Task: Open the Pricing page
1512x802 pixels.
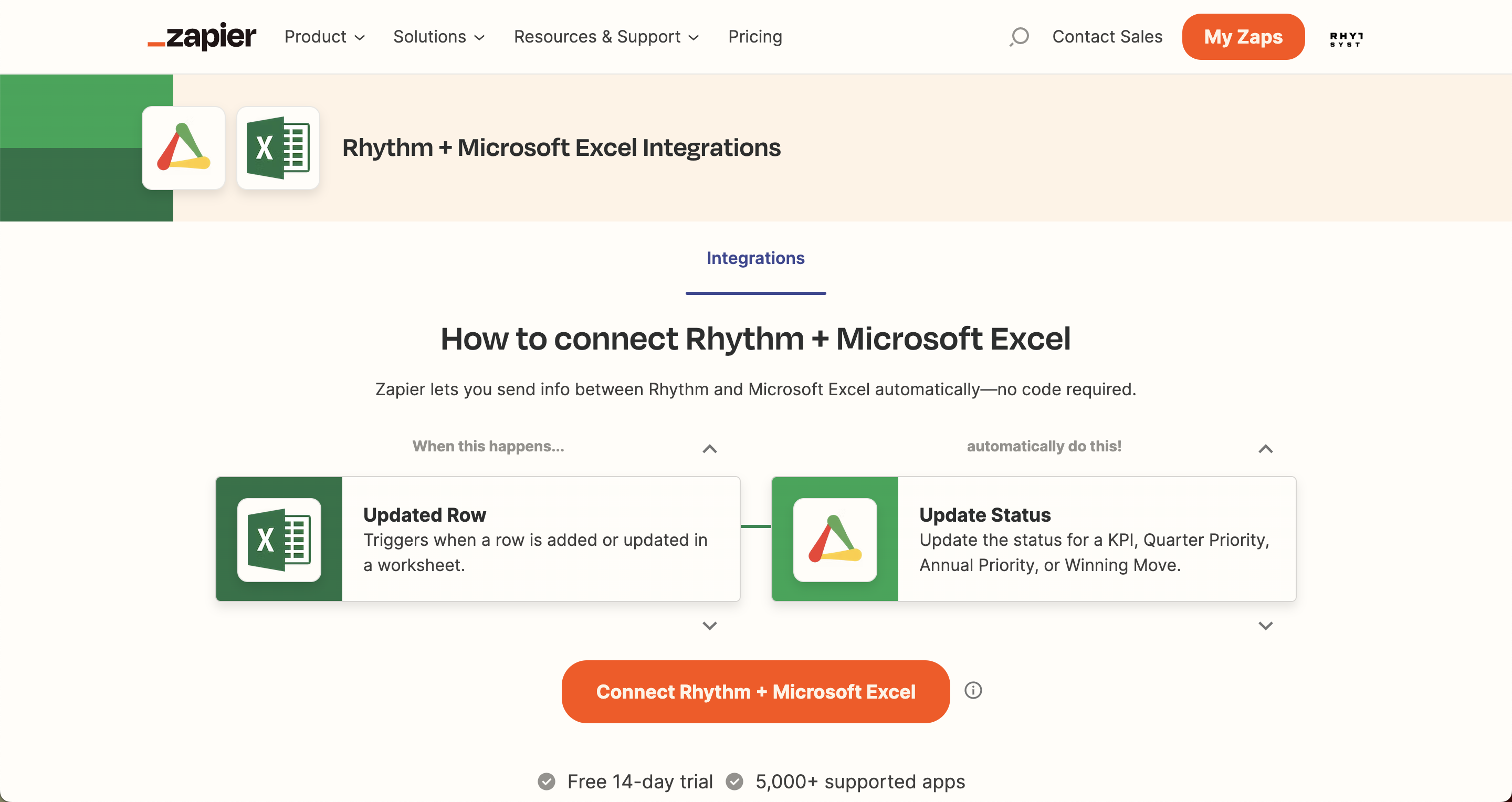Action: click(755, 36)
